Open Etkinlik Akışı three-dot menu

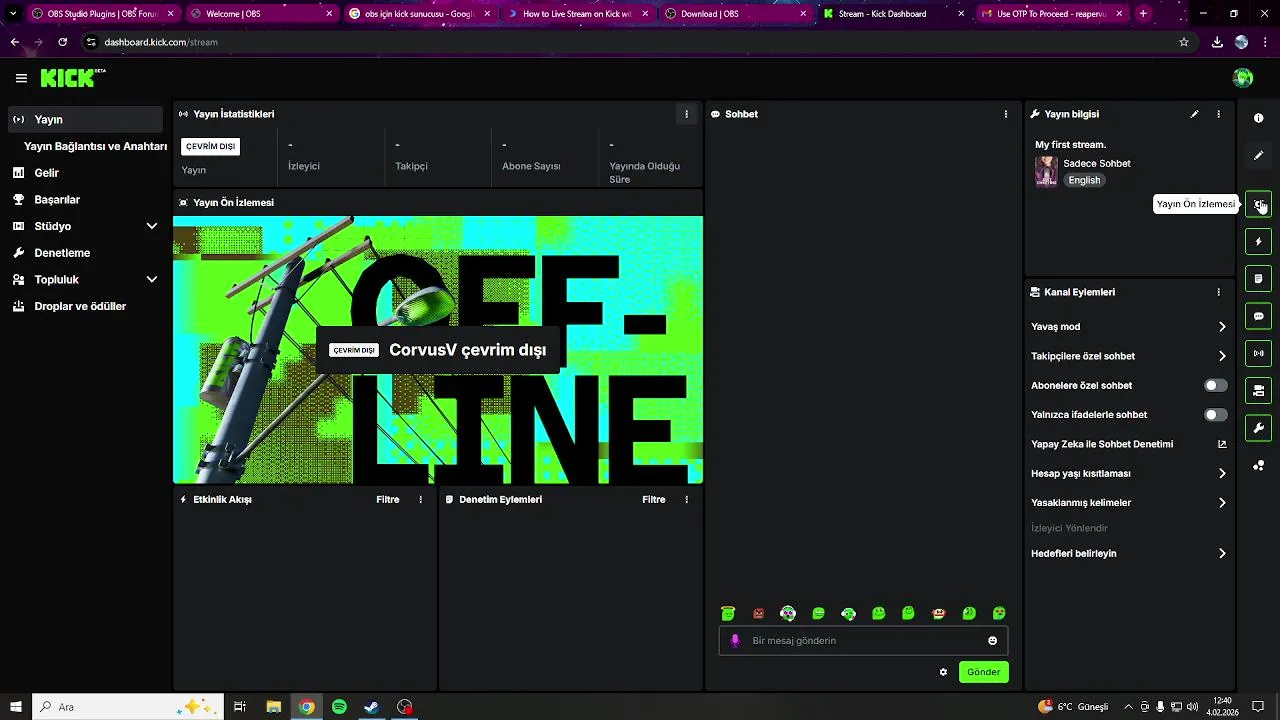[x=420, y=499]
